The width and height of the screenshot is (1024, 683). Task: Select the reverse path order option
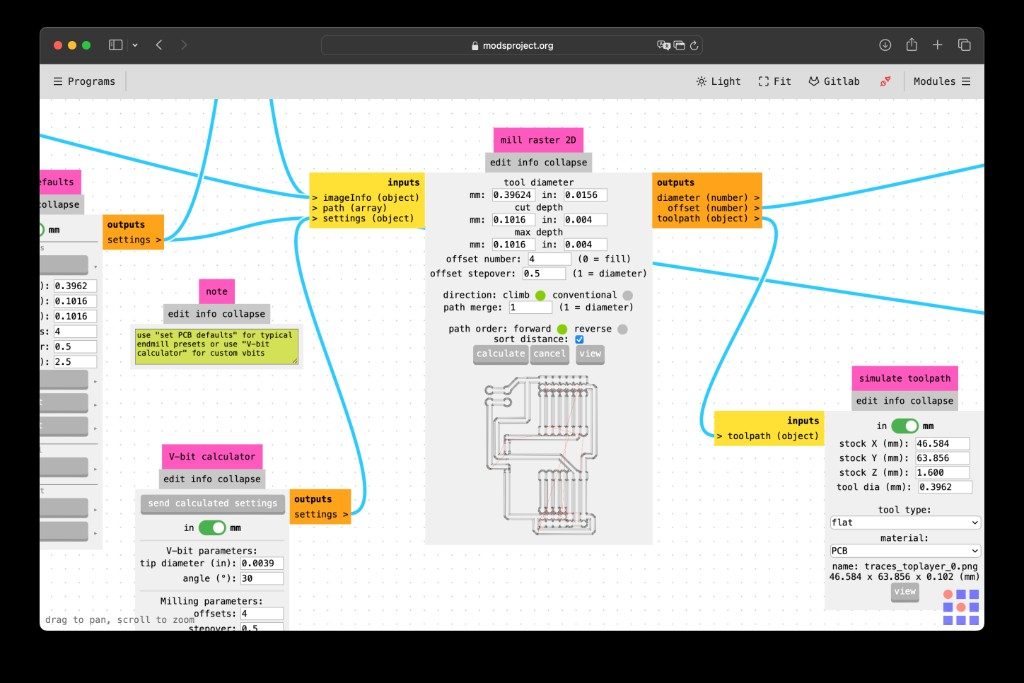tap(622, 329)
